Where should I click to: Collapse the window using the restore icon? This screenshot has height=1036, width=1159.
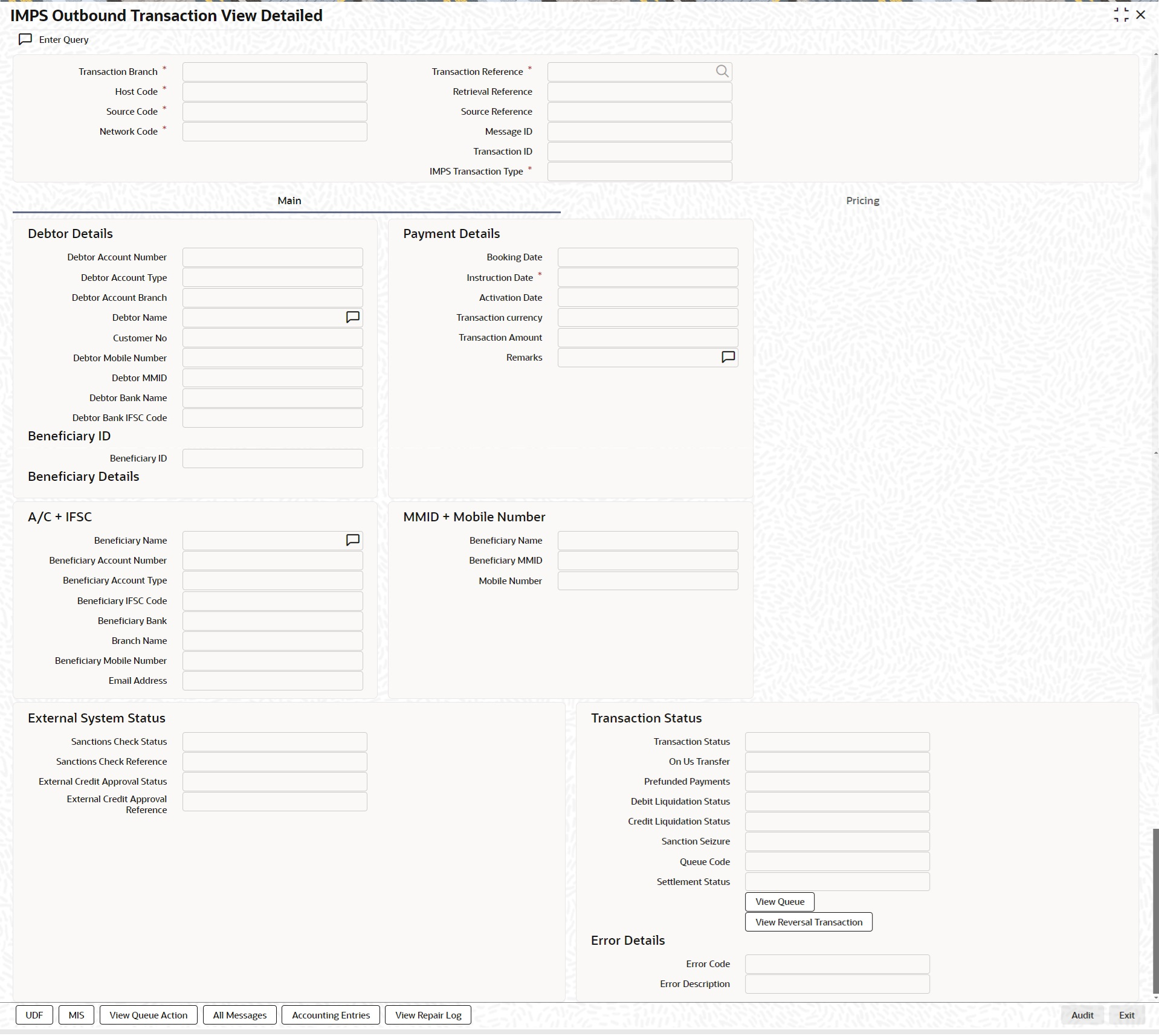tap(1121, 15)
